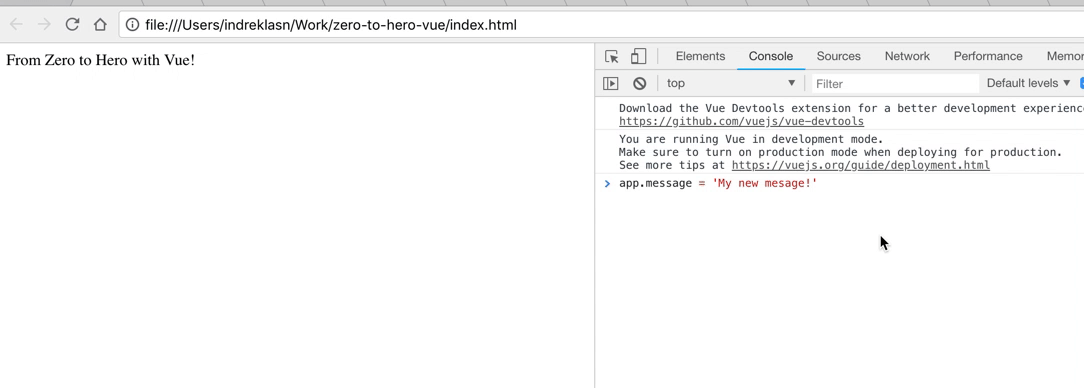Viewport: 1084px width, 388px height.
Task: Go to the home page icon
Action: click(x=100, y=25)
